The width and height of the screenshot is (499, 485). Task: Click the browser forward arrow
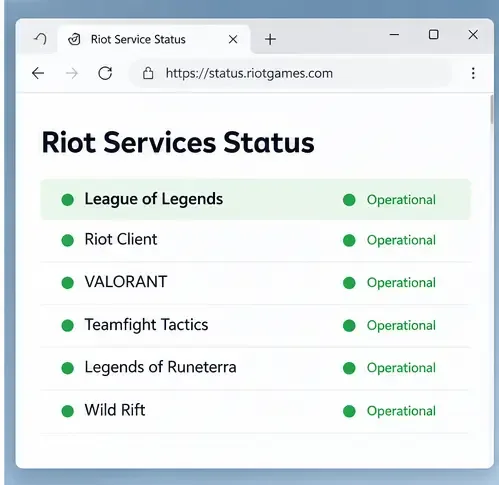(72, 73)
